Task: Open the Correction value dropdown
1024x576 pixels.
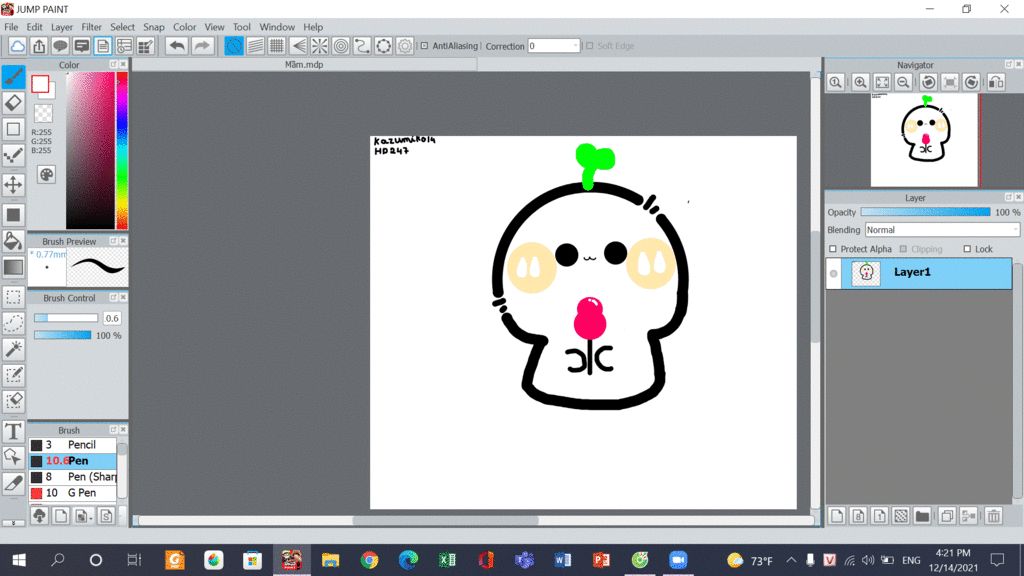Action: pos(575,46)
